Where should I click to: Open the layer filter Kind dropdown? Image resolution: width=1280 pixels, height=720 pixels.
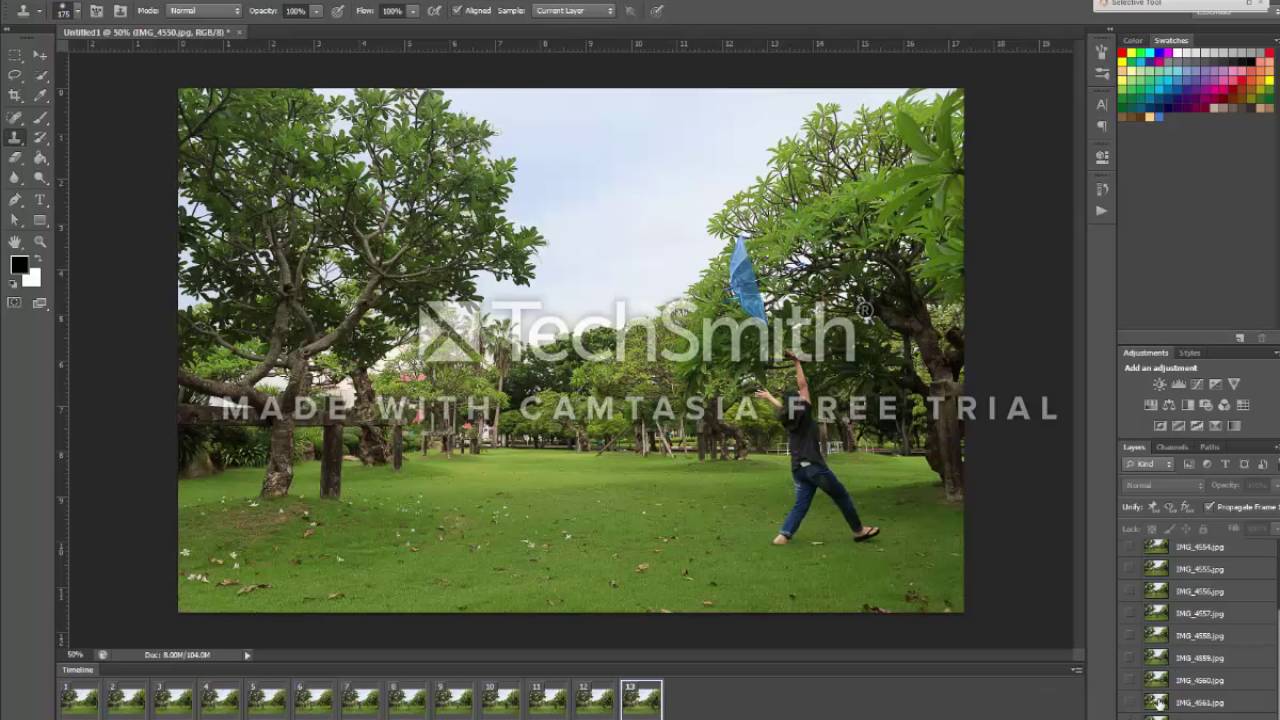(1150, 464)
